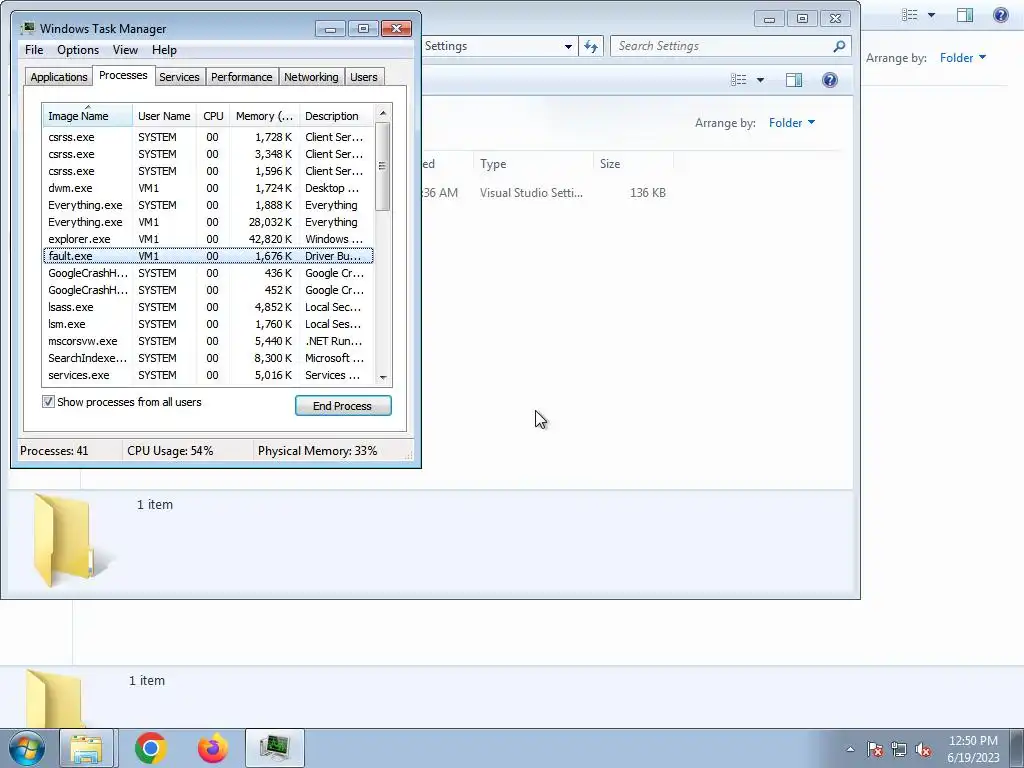Select the SearchIndexe... process row

[x=208, y=358]
